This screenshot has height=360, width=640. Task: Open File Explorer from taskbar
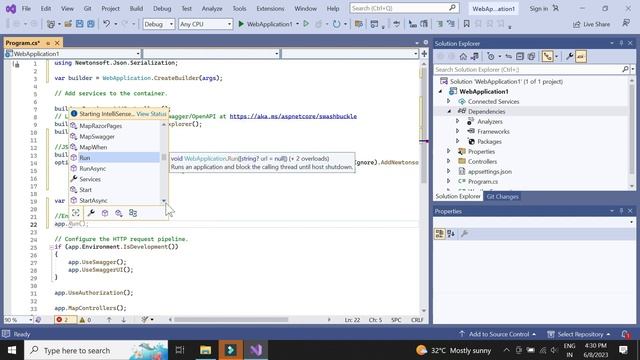[x=205, y=350]
